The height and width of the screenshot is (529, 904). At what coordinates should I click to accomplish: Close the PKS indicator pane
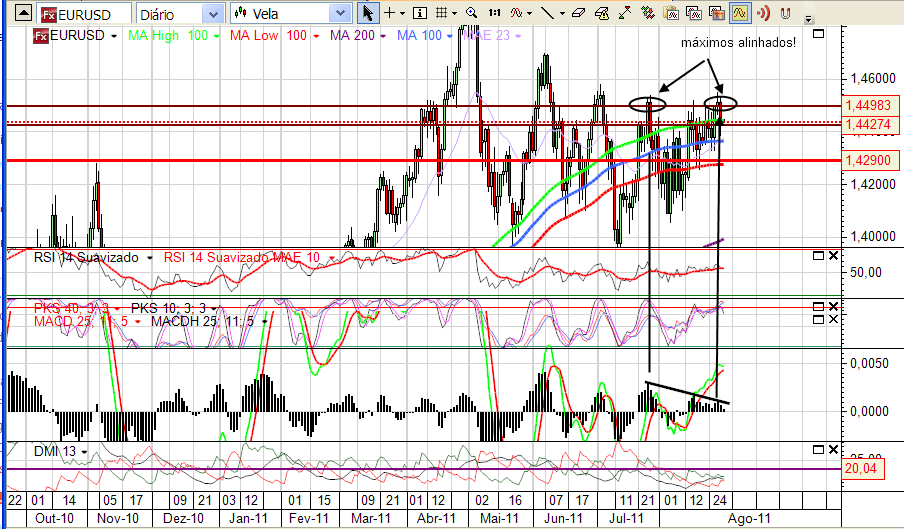pos(833,307)
